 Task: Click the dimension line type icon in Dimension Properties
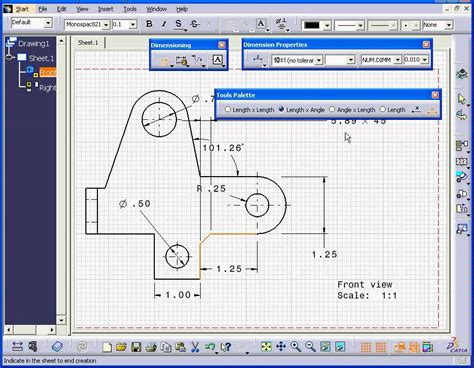pos(257,60)
